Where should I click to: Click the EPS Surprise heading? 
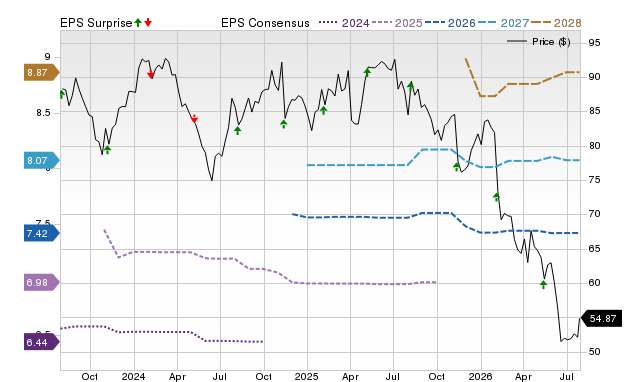click(x=96, y=23)
